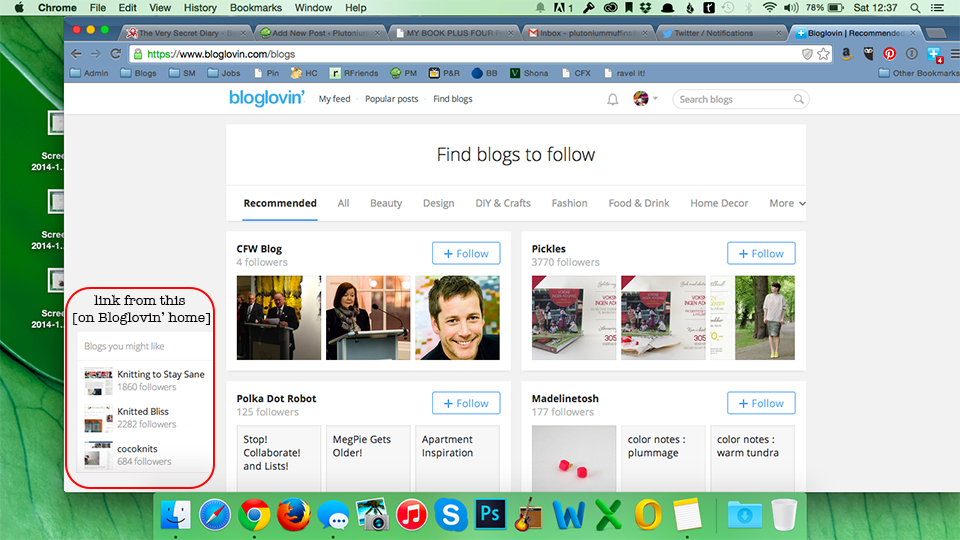960x540 pixels.
Task: Expand the More categories dropdown
Action: click(x=787, y=203)
